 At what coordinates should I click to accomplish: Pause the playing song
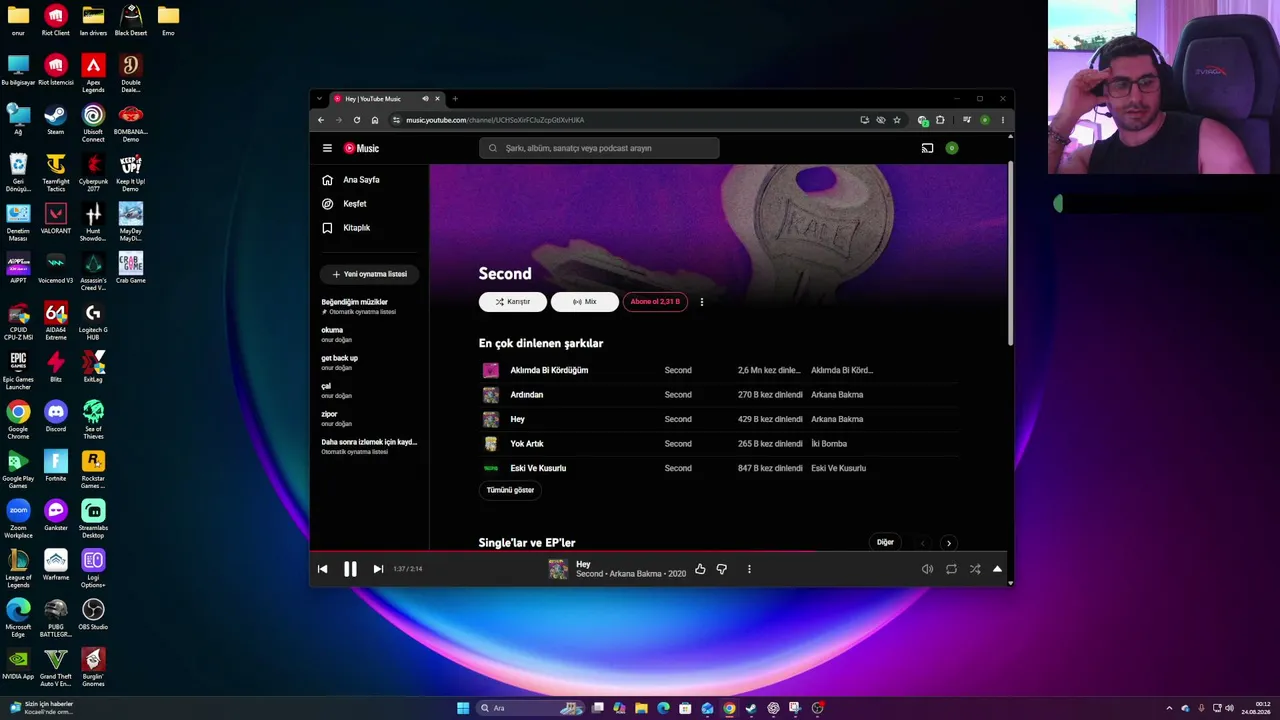pos(350,569)
